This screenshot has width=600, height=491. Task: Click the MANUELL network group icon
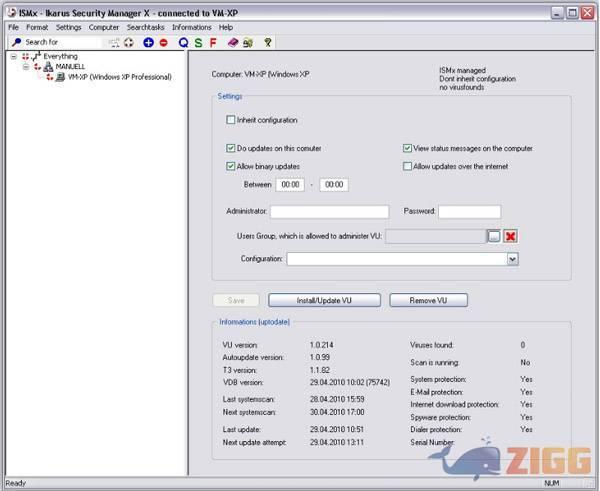click(x=48, y=67)
